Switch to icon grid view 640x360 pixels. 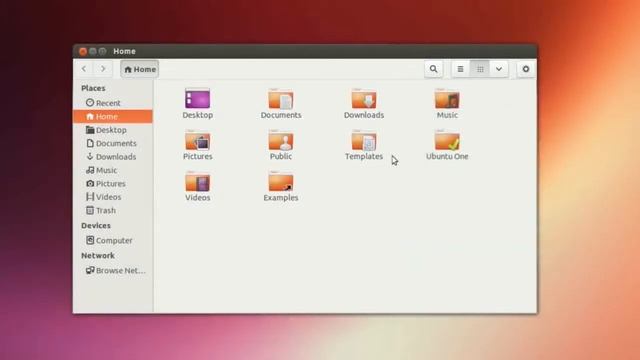pyautogui.click(x=480, y=69)
